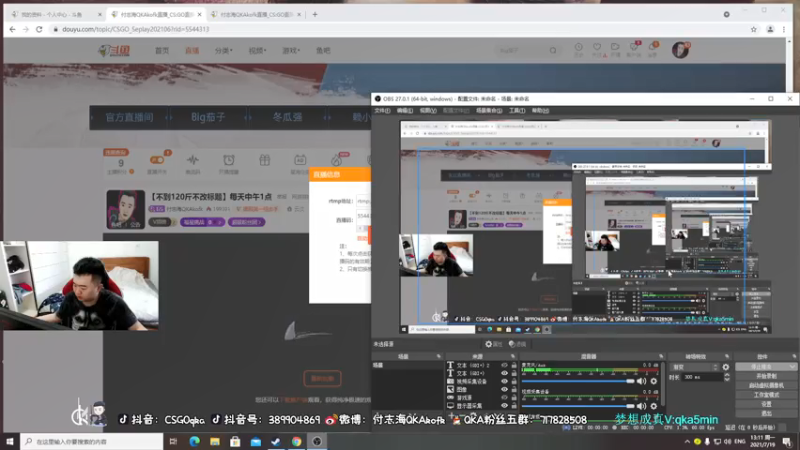Open the 文件(F) menu in OBS

382,111
